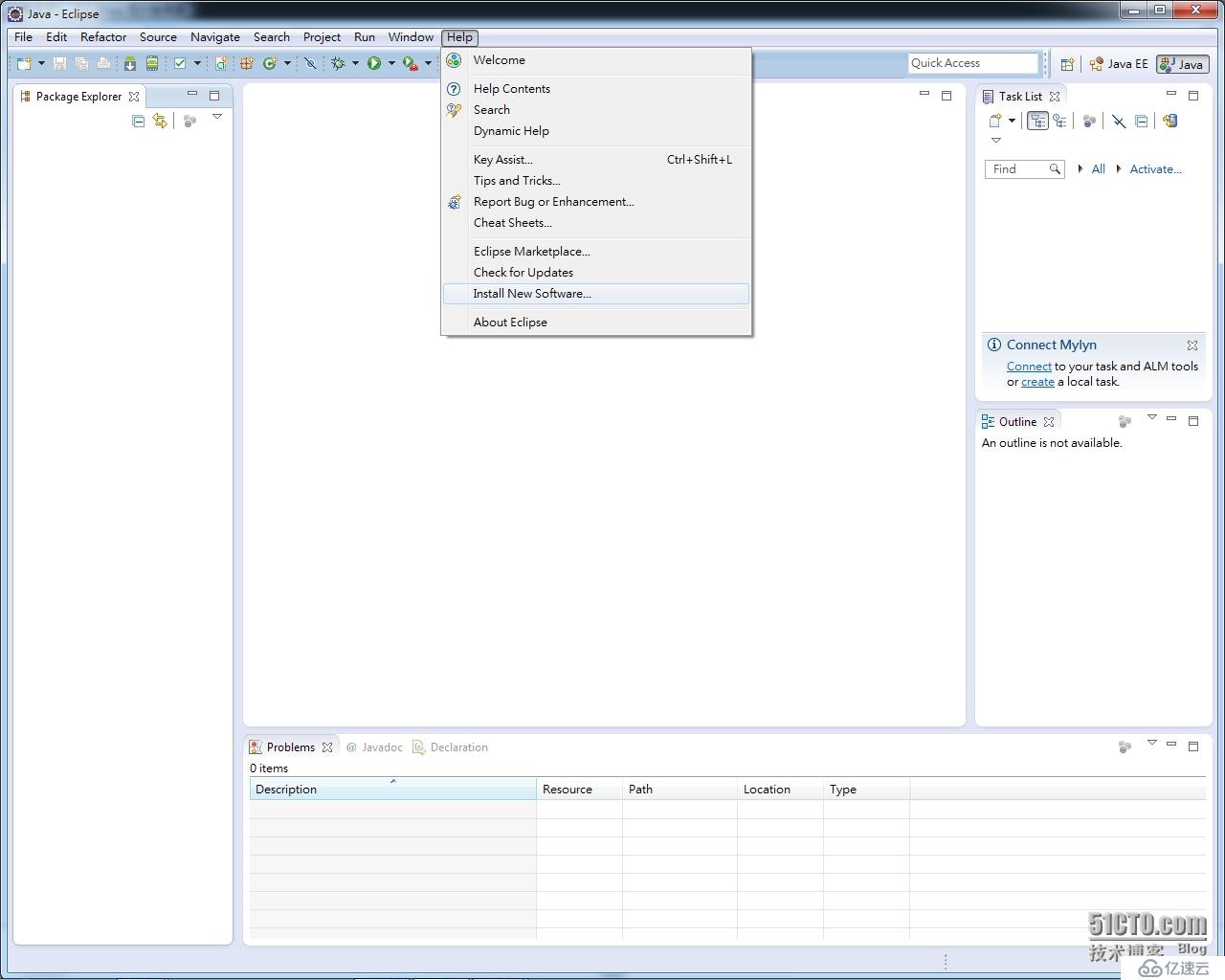
Task: Click the Resource column header
Action: [579, 790]
